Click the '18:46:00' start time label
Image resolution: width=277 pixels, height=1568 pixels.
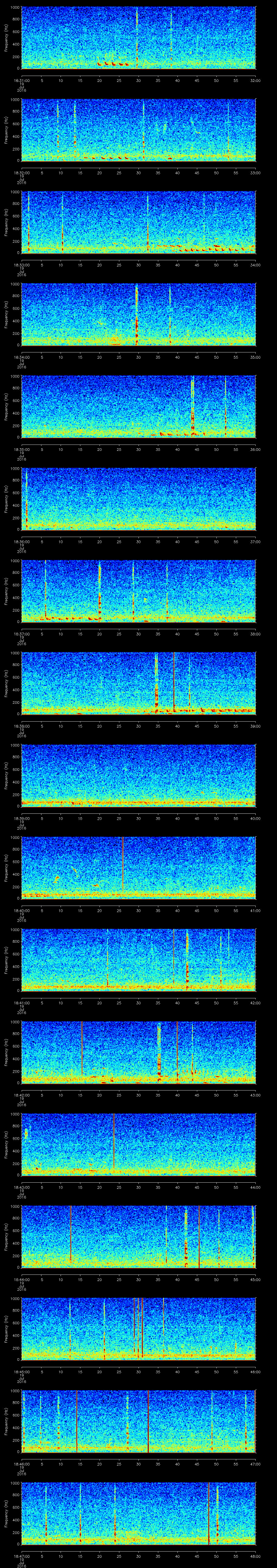21,1464
